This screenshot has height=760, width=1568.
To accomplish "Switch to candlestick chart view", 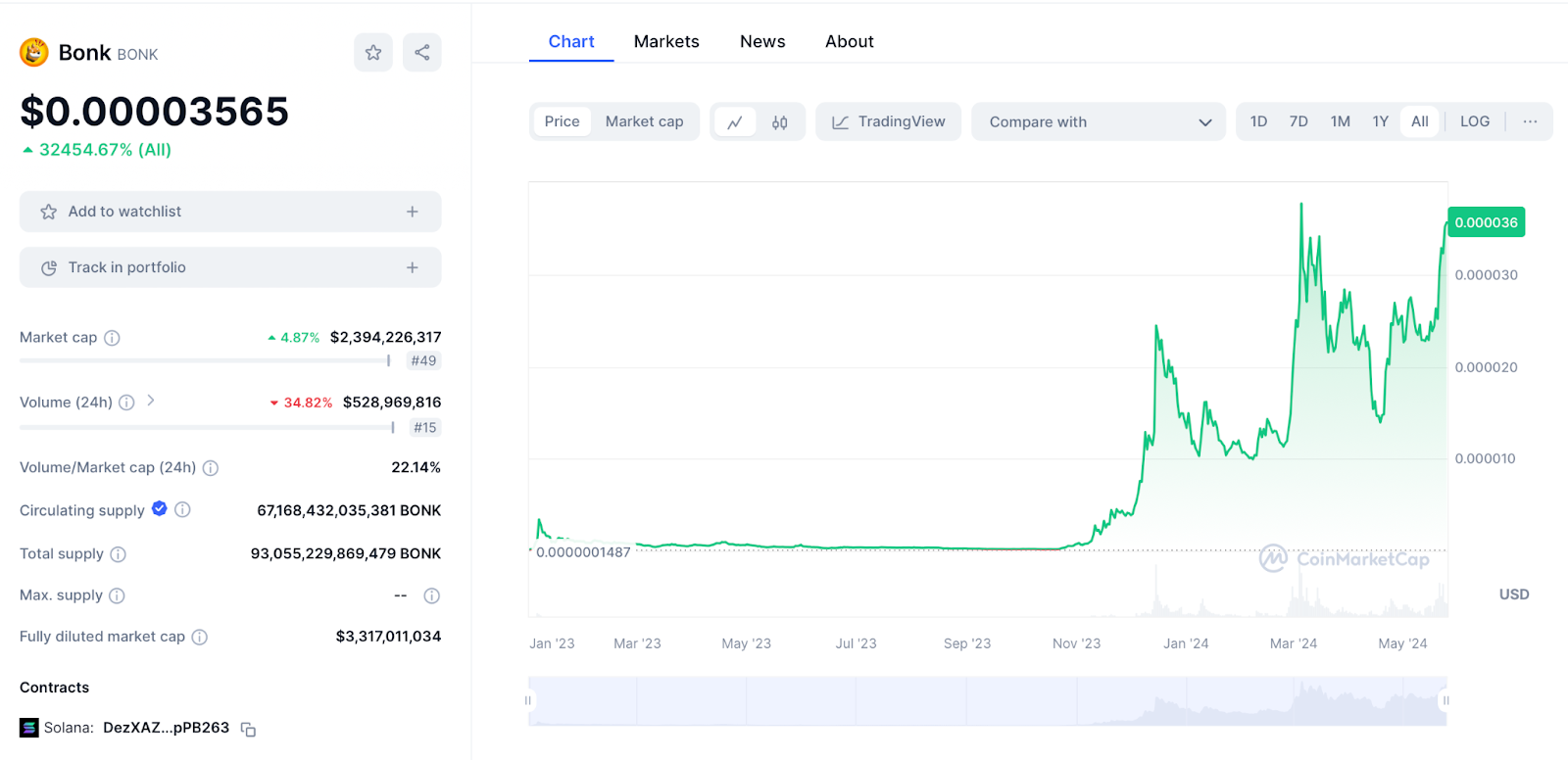I will pos(780,122).
